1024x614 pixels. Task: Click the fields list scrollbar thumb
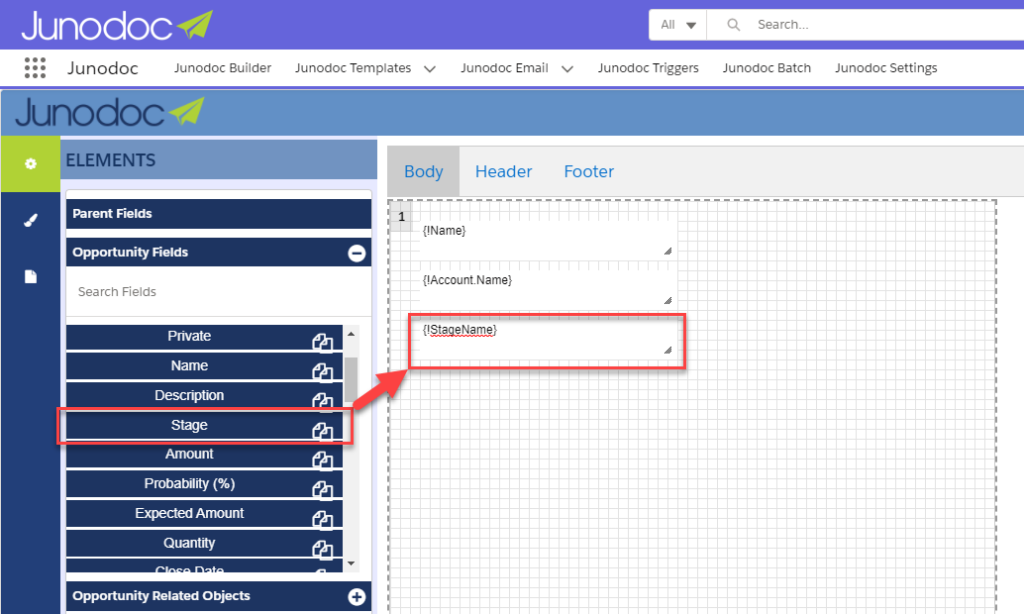pos(351,380)
